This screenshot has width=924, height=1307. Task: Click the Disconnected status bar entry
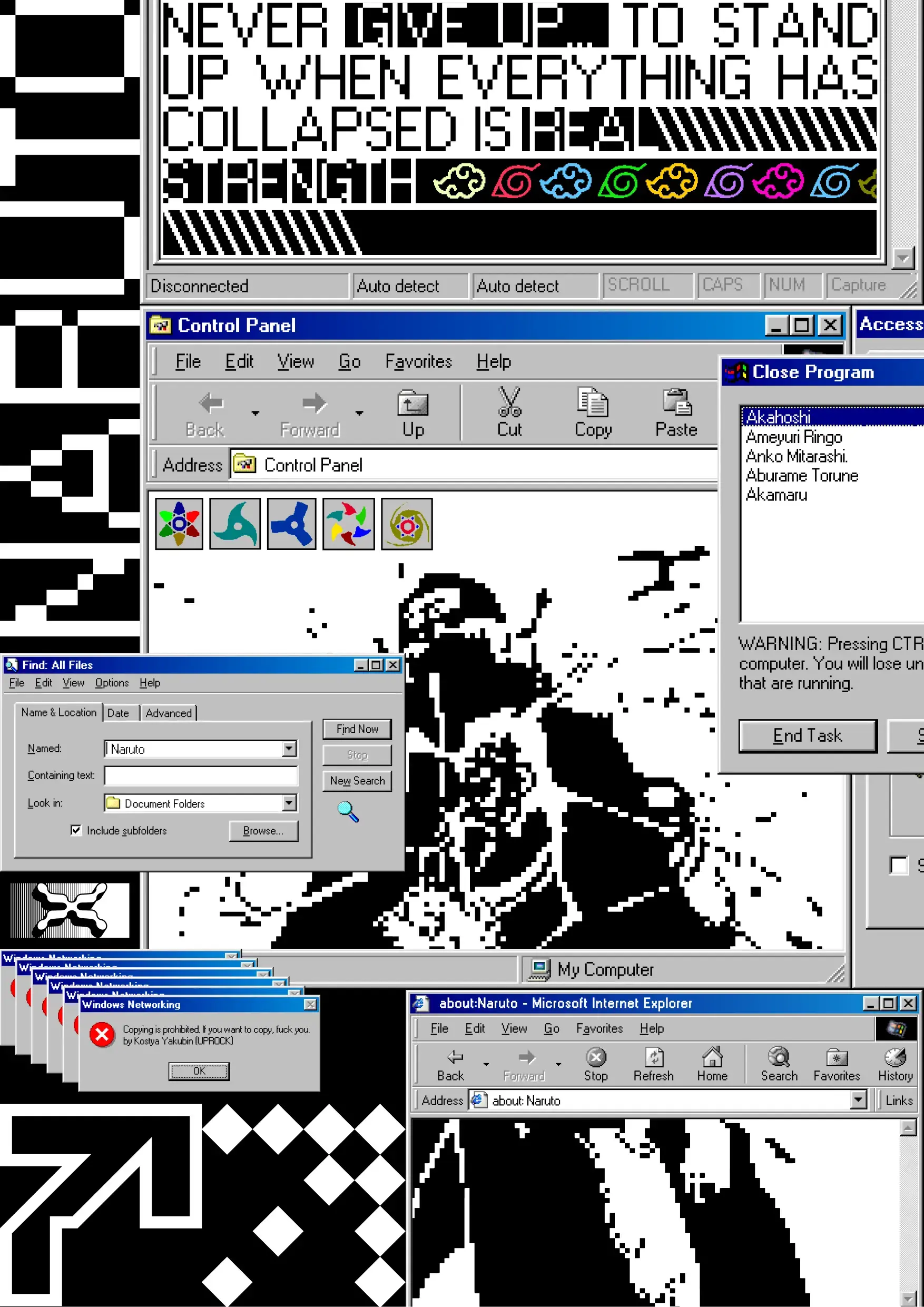click(x=247, y=286)
